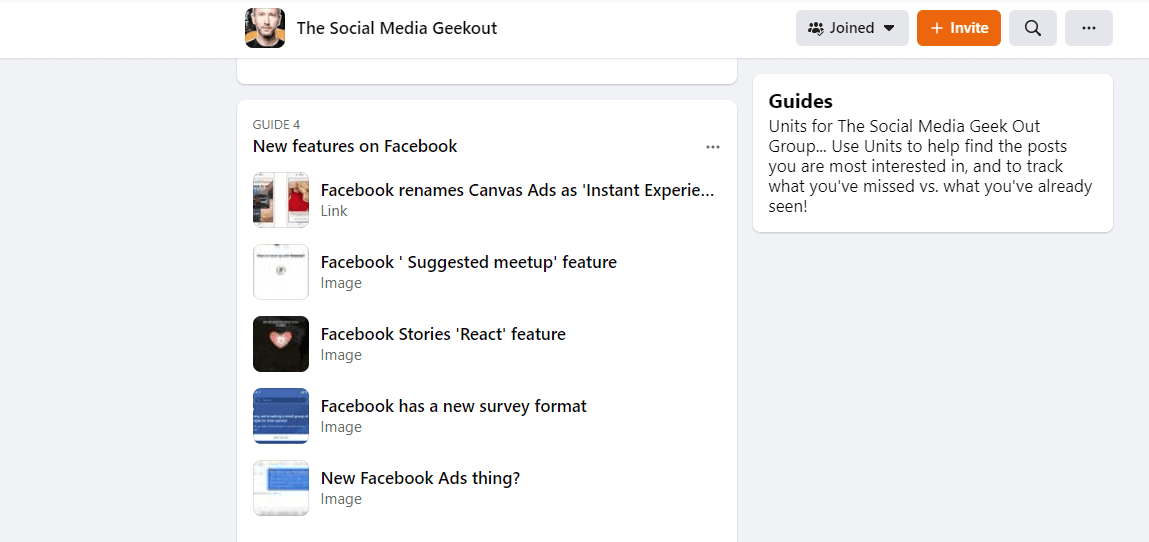Open the group header more options menu
The image size is (1149, 542).
pos(1088,28)
